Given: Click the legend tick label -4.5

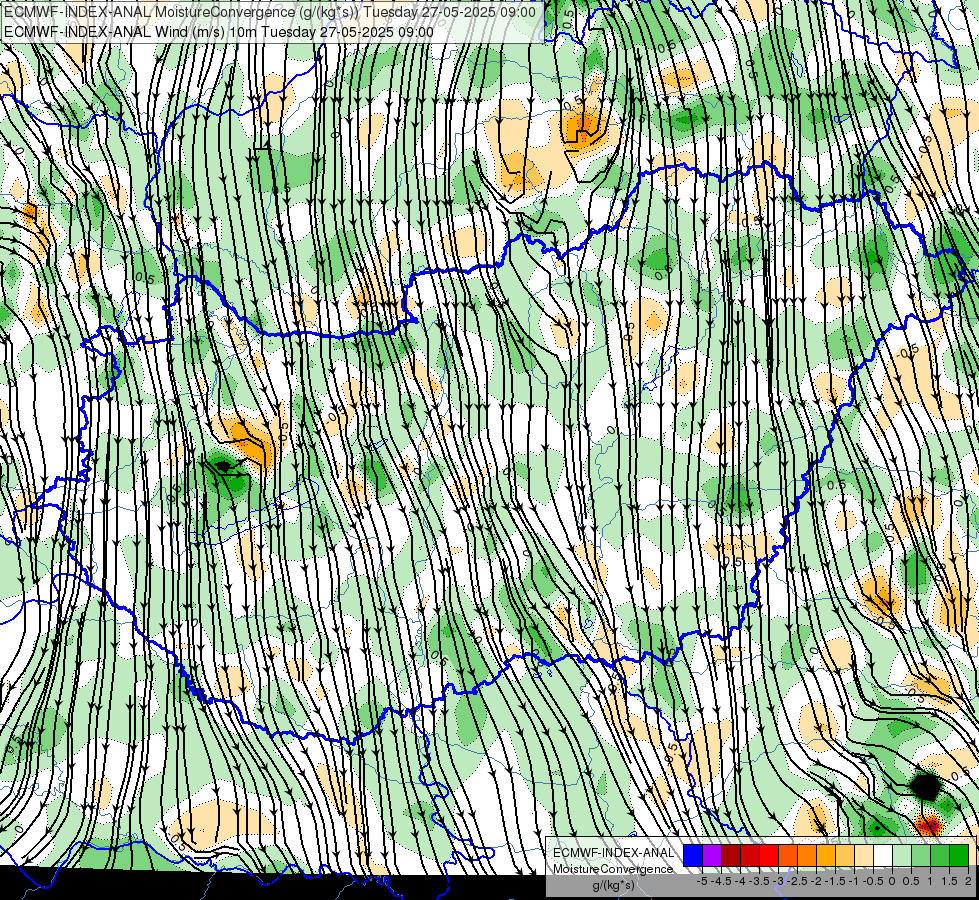Looking at the screenshot, I should click(721, 881).
